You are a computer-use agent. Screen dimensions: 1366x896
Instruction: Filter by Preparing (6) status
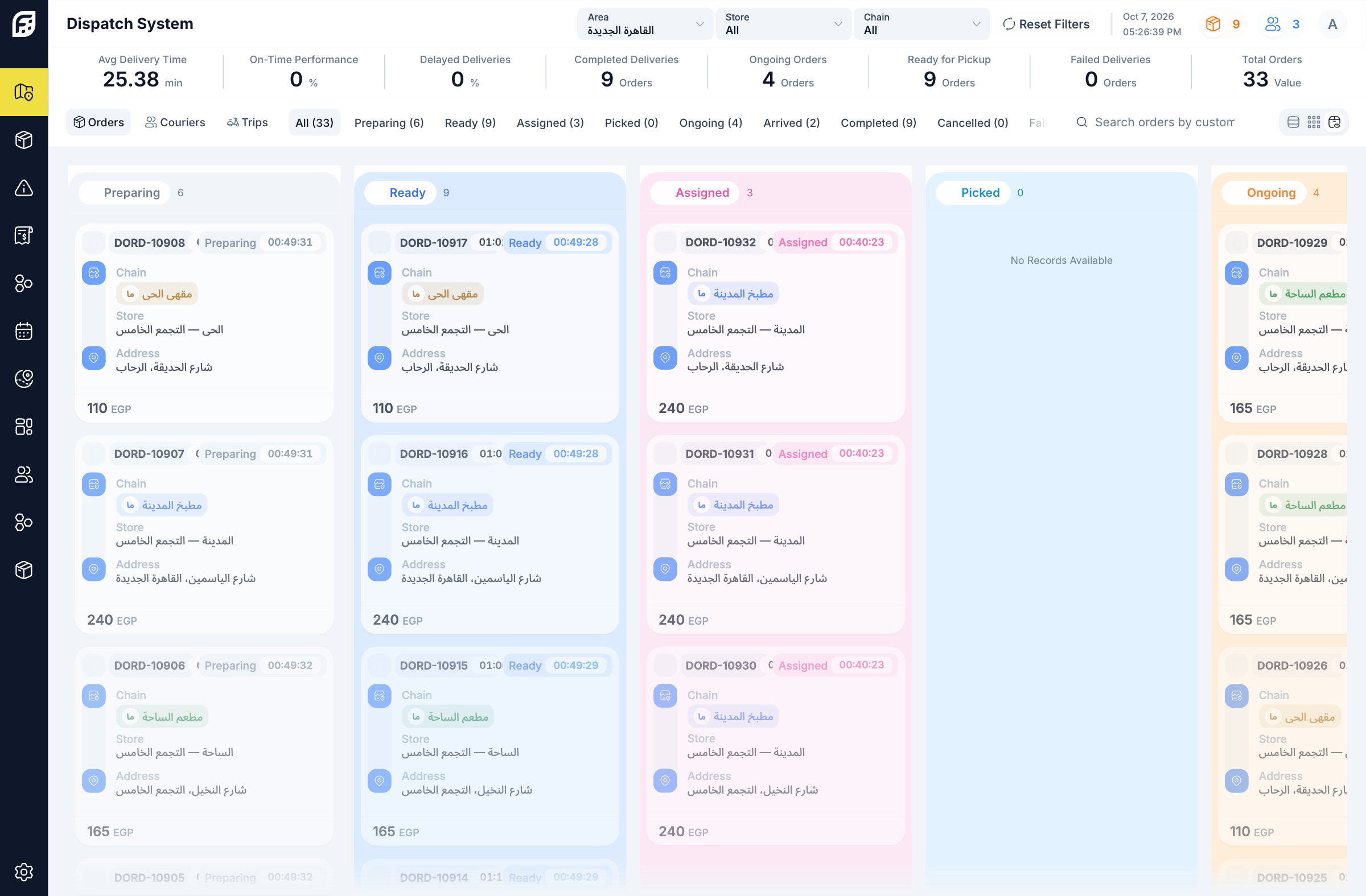(389, 123)
